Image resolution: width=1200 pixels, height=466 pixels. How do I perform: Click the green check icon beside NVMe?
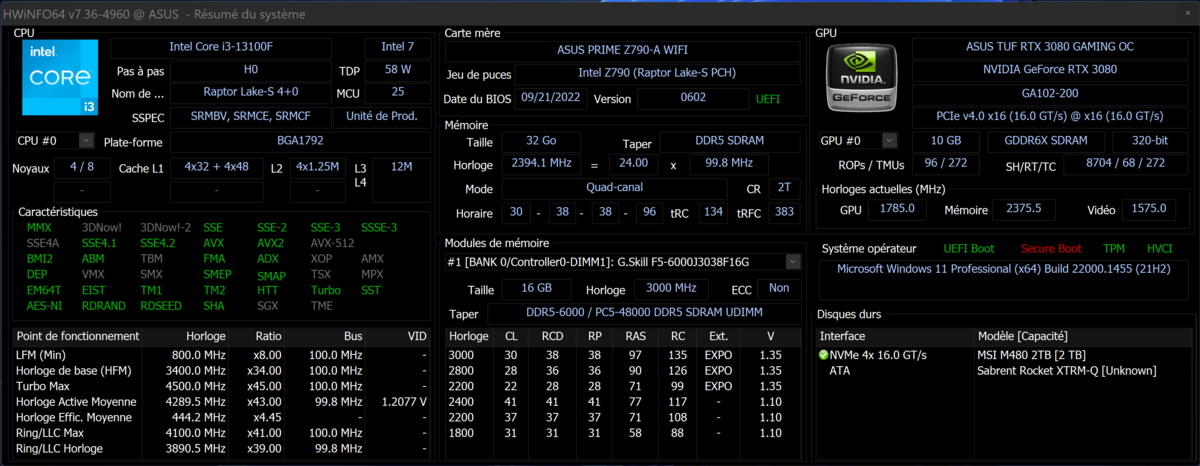coord(824,355)
